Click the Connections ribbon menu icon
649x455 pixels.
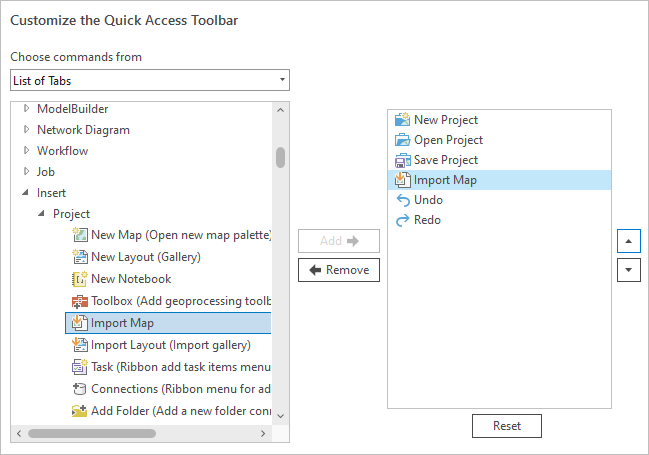pos(80,389)
